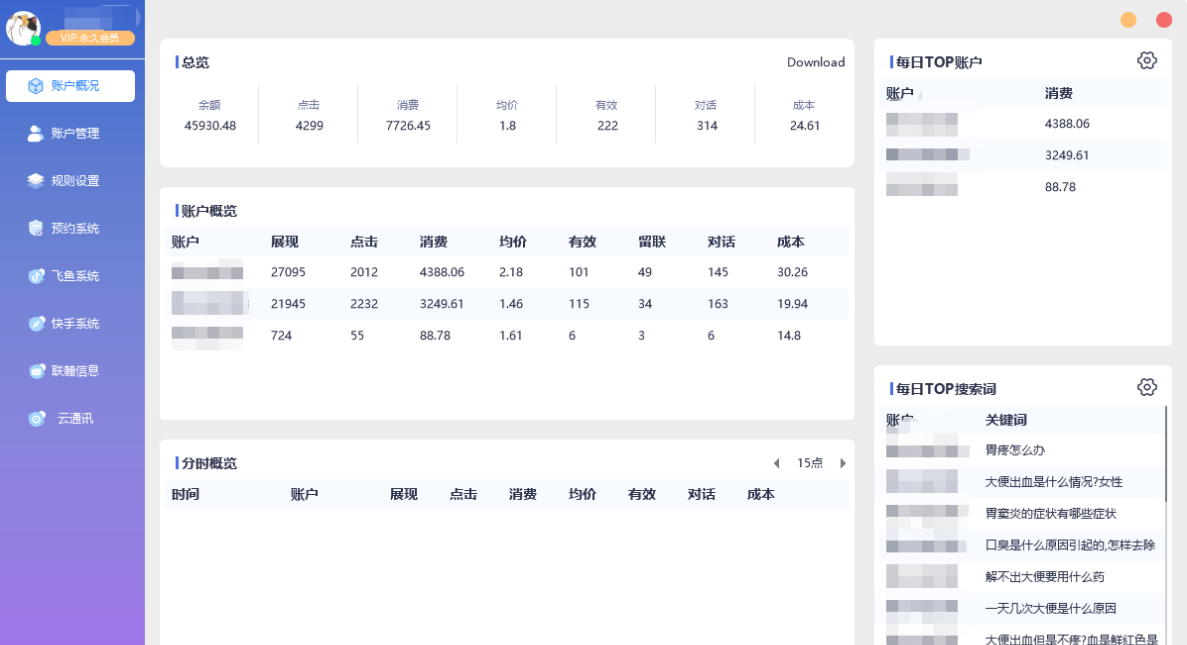Image resolution: width=1187 pixels, height=645 pixels.
Task: Click the 云通讯 sidebar icon
Action: click(36, 419)
